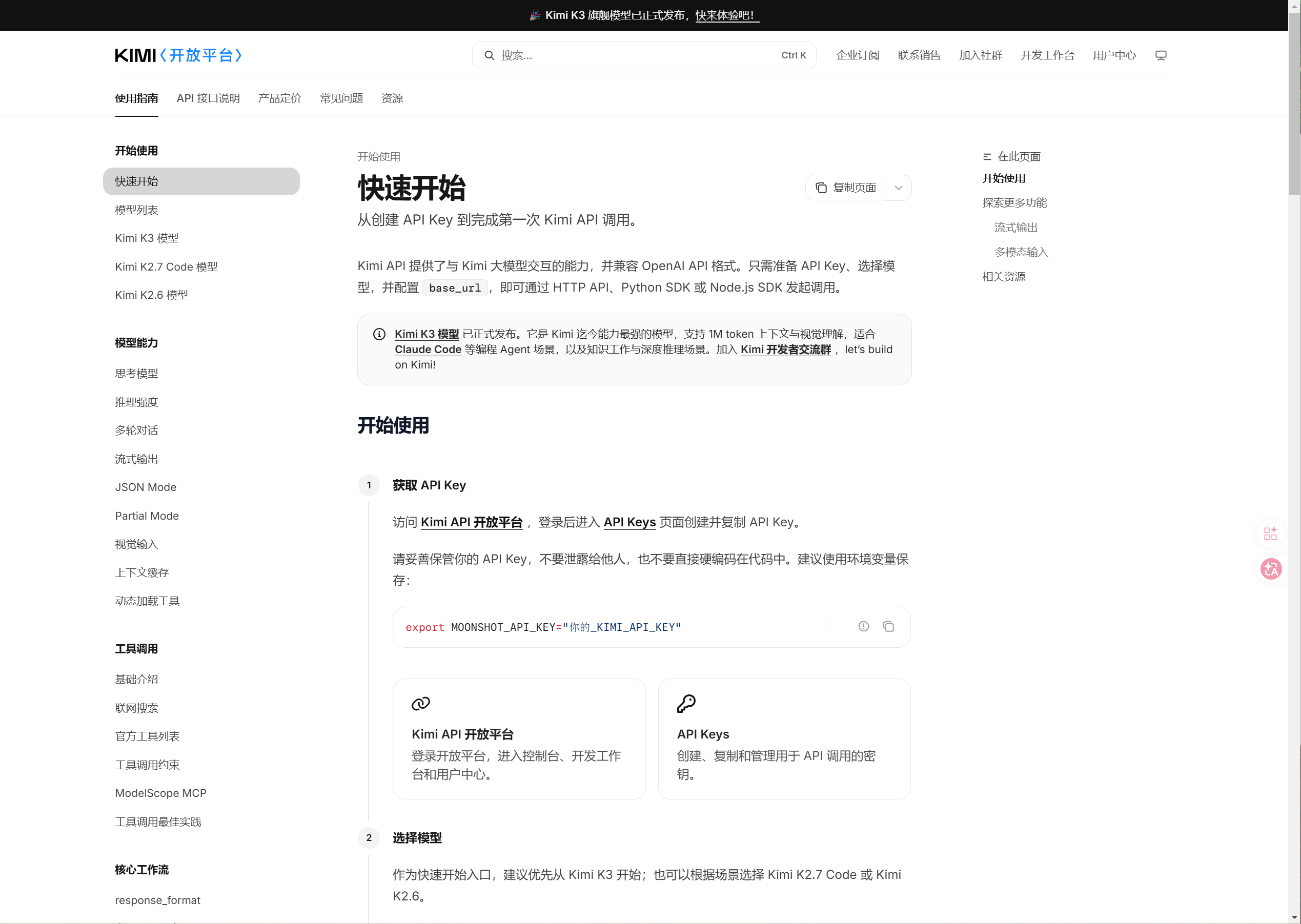This screenshot has width=1301, height=924.
Task: Jump to 开始使用 in page outline
Action: (1003, 179)
